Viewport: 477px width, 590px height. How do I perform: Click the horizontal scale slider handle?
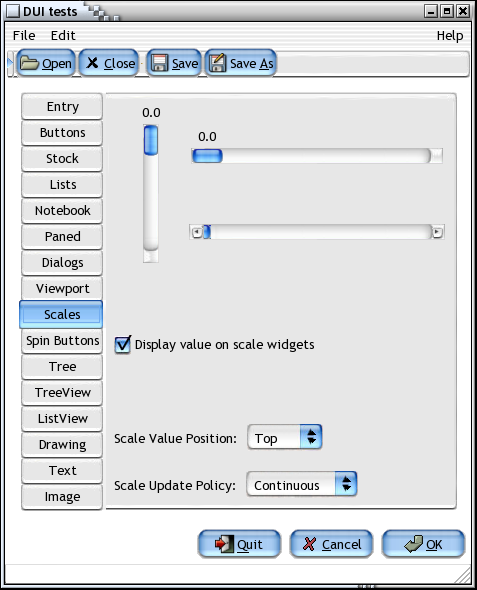[207, 156]
